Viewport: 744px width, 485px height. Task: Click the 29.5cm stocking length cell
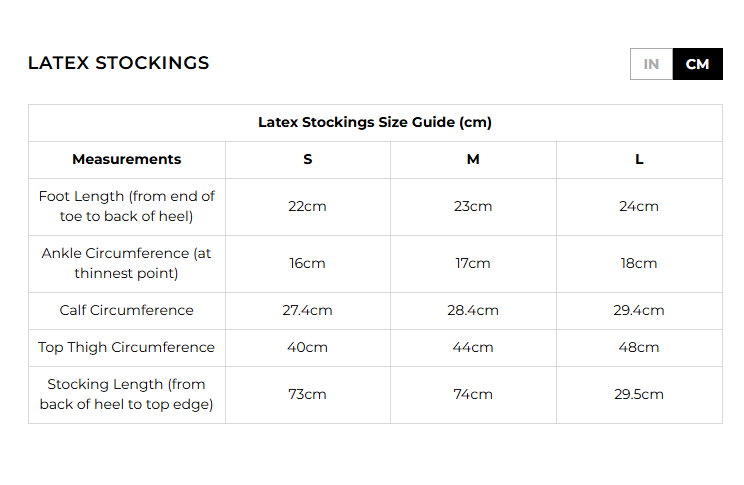click(x=639, y=394)
